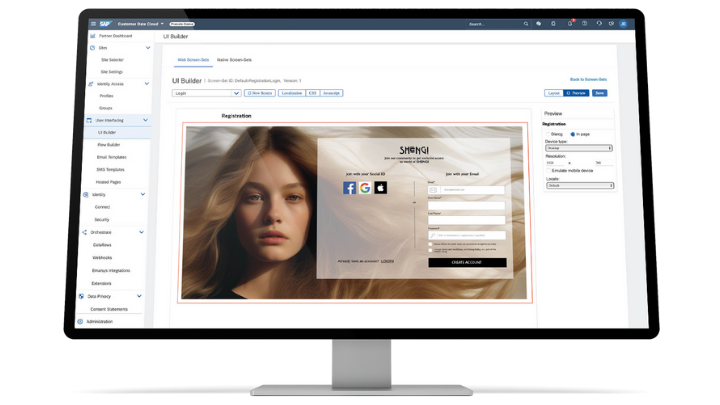720x405 pixels.
Task: Collapse the Identity Access section chevron
Action: [x=147, y=84]
